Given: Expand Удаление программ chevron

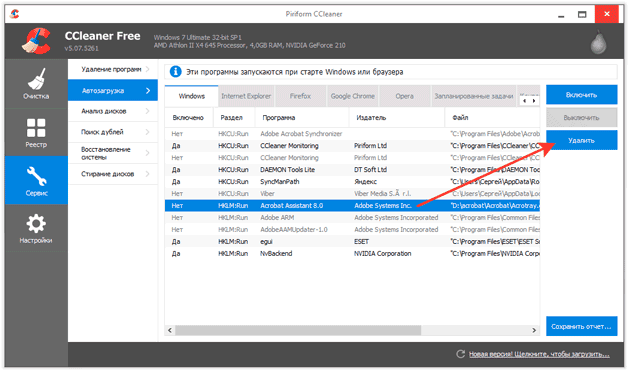Looking at the screenshot, I should [147, 69].
